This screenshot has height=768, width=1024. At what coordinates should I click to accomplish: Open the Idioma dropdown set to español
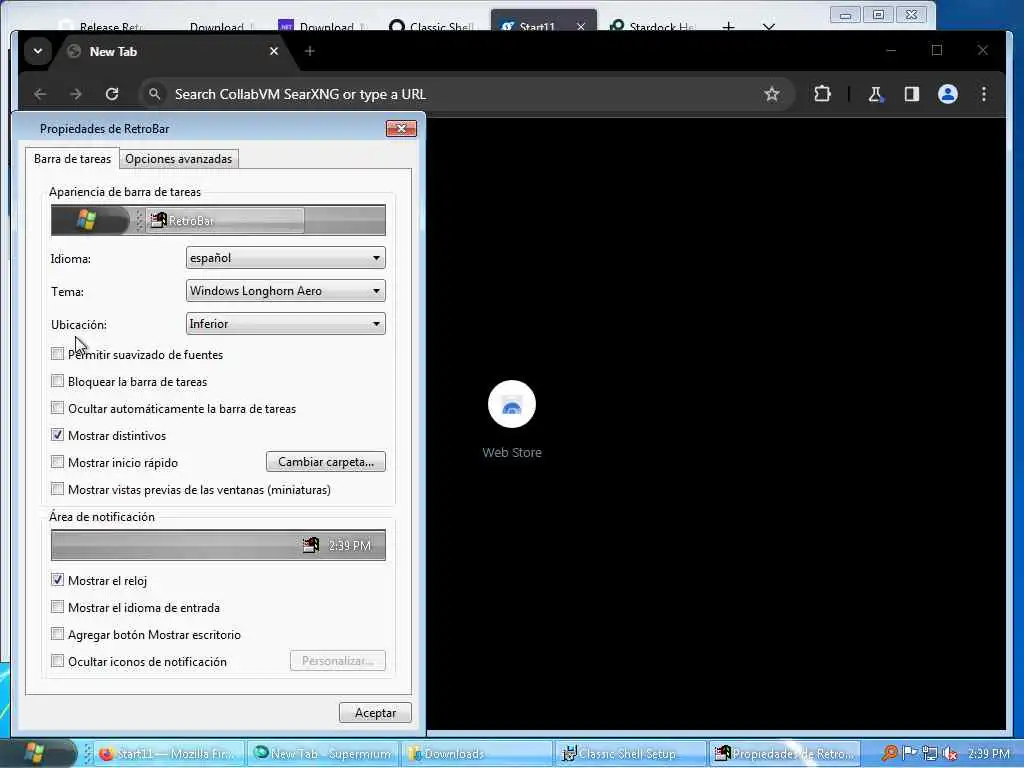tap(285, 258)
